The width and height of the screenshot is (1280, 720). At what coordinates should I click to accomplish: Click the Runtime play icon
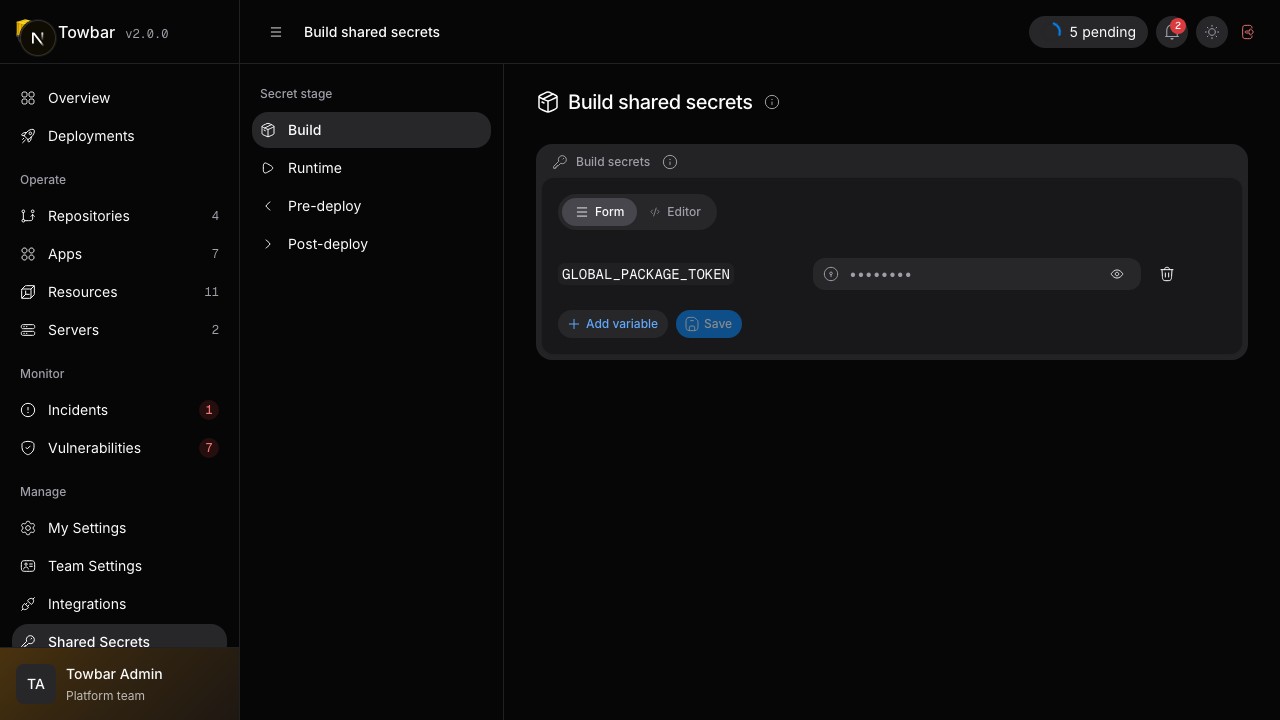coord(268,168)
